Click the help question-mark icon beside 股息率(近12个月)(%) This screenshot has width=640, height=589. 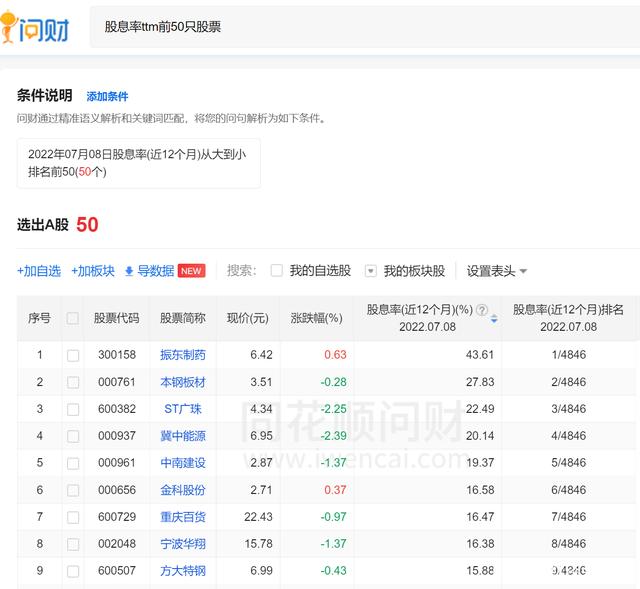[482, 310]
